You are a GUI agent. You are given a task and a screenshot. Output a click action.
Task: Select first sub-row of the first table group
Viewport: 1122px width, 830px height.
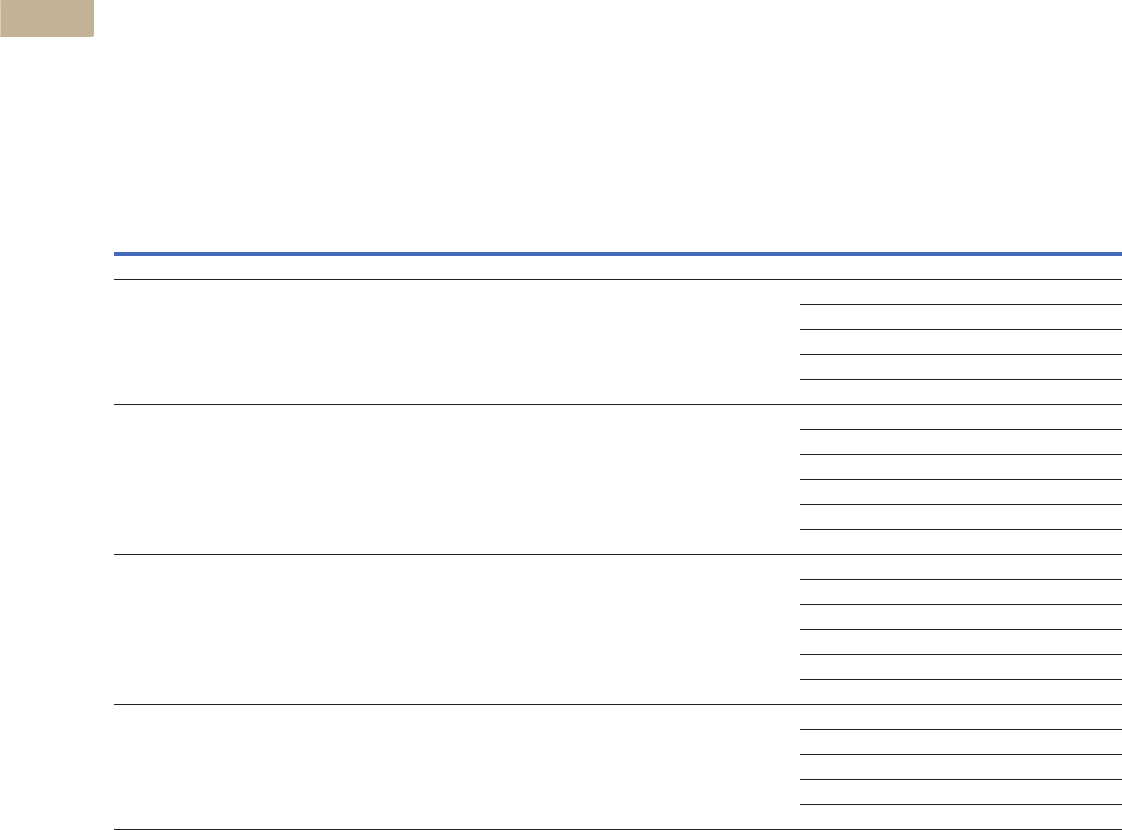[960, 292]
